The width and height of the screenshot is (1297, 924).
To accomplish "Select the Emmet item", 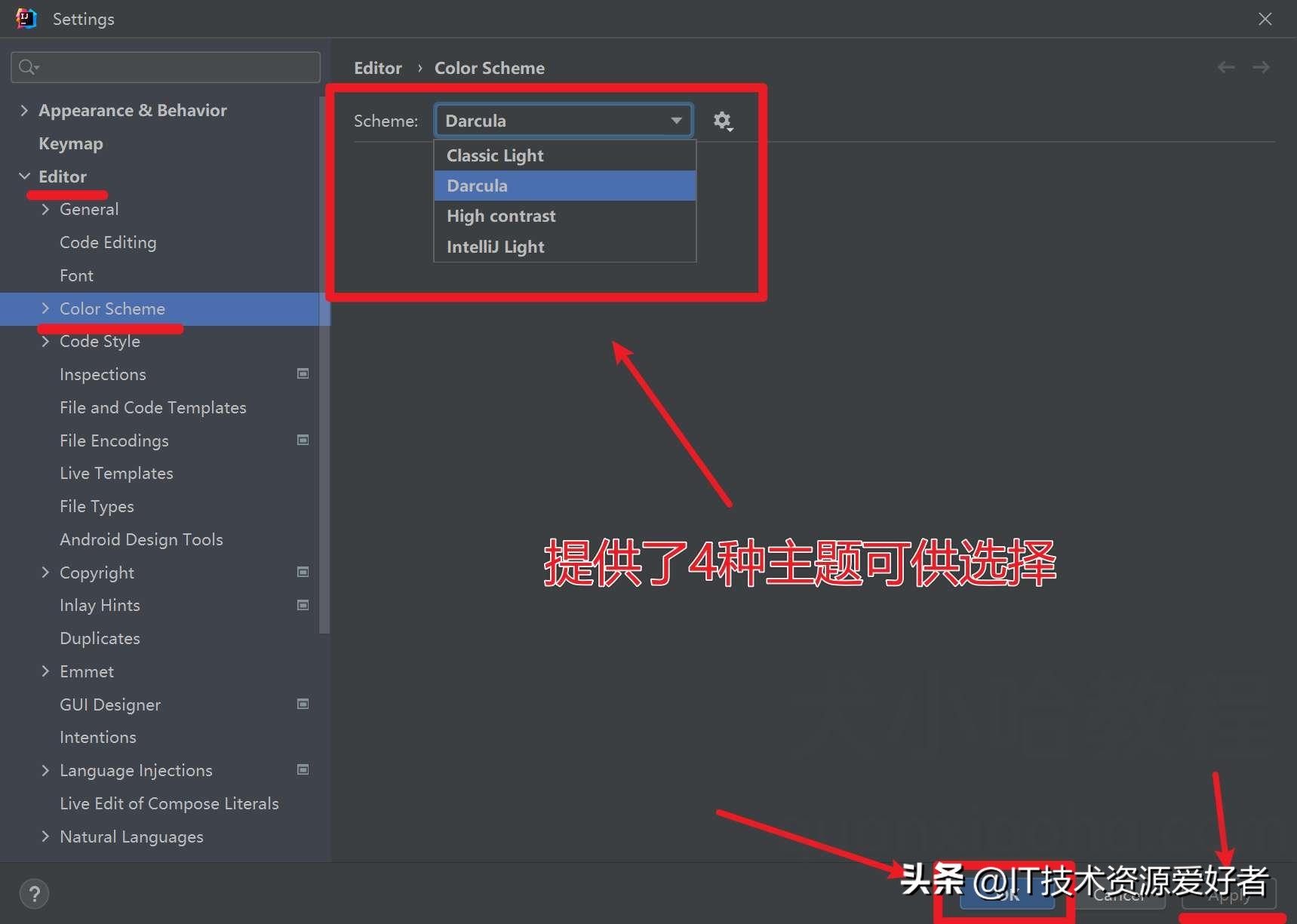I will click(87, 671).
